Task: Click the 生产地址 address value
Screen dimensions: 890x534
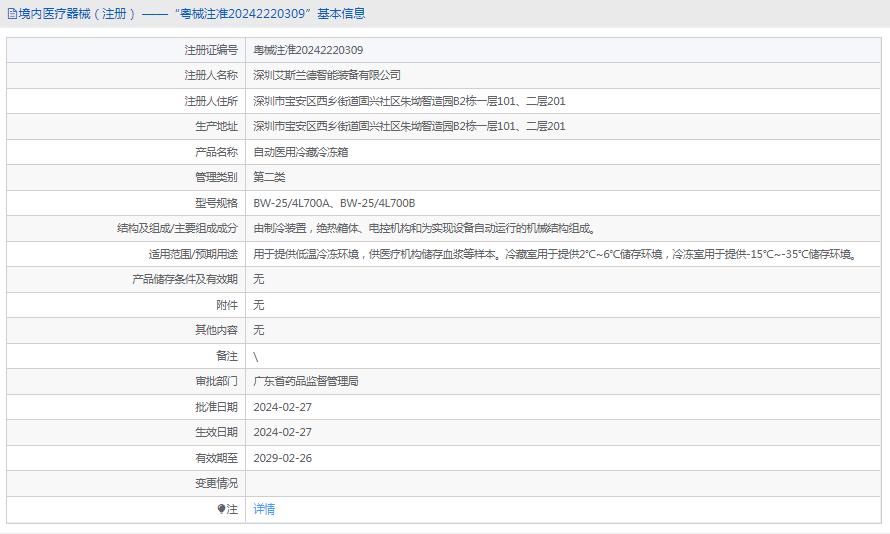Action: pos(409,127)
